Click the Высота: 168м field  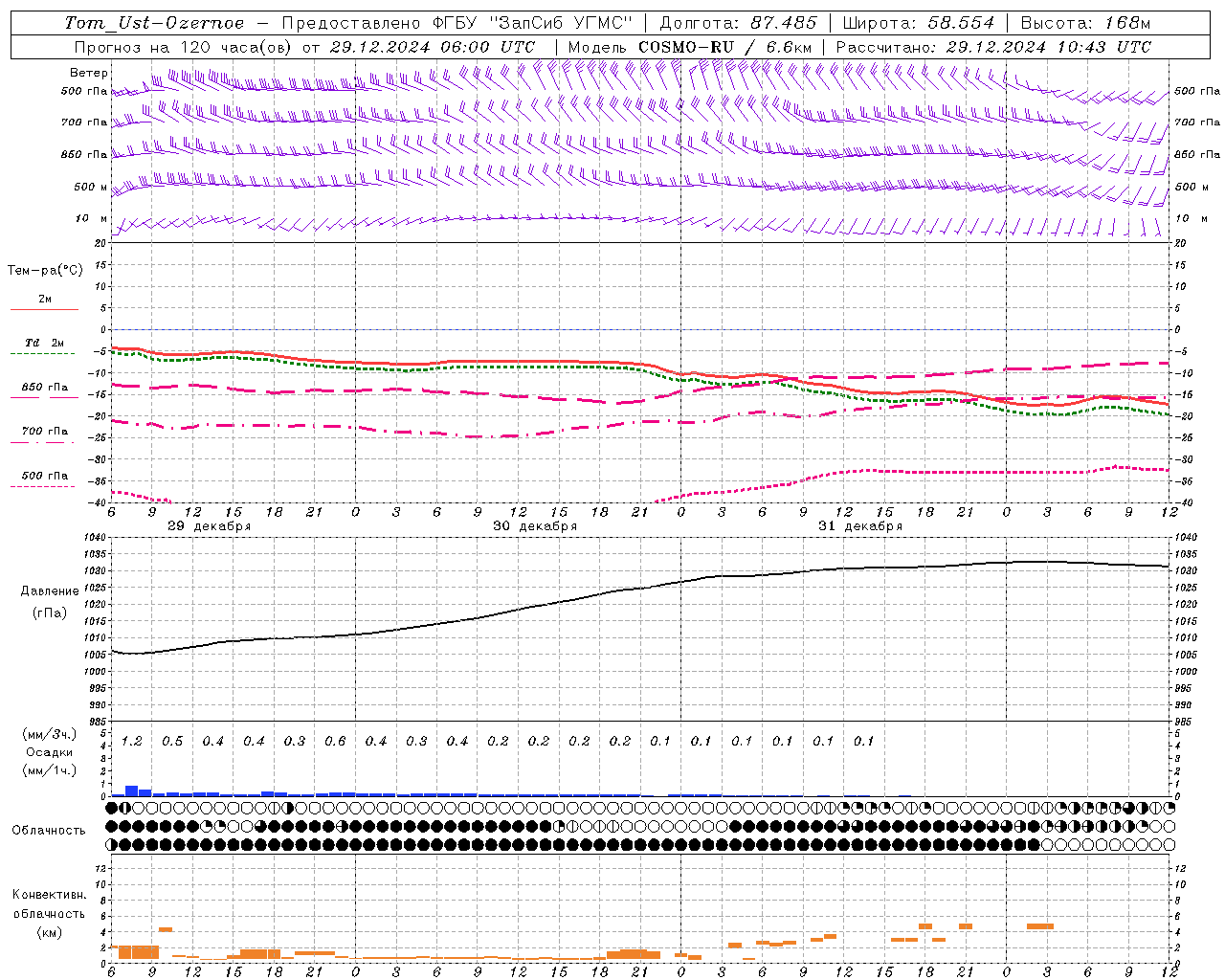[x=1085, y=23]
